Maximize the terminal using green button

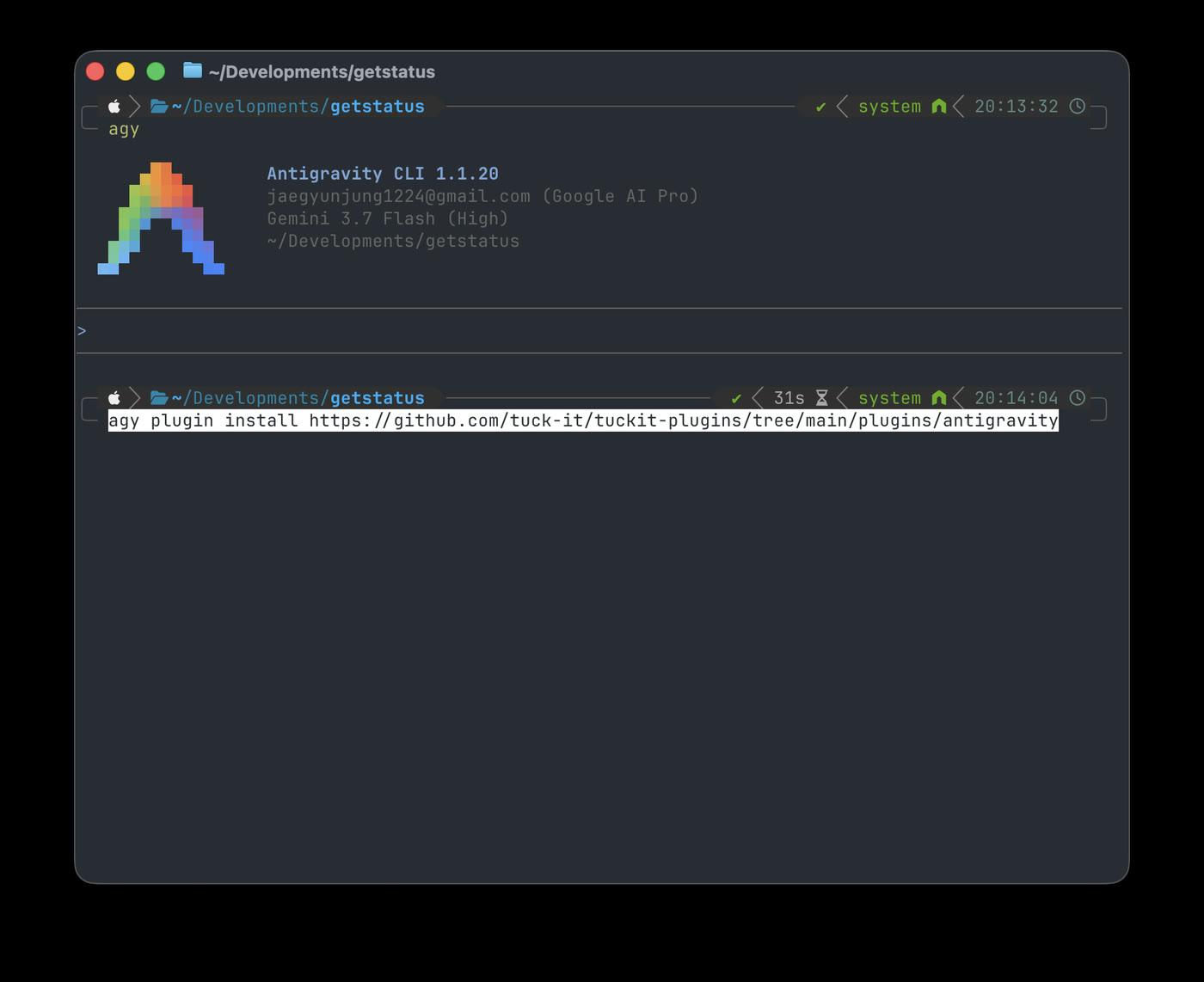point(156,71)
